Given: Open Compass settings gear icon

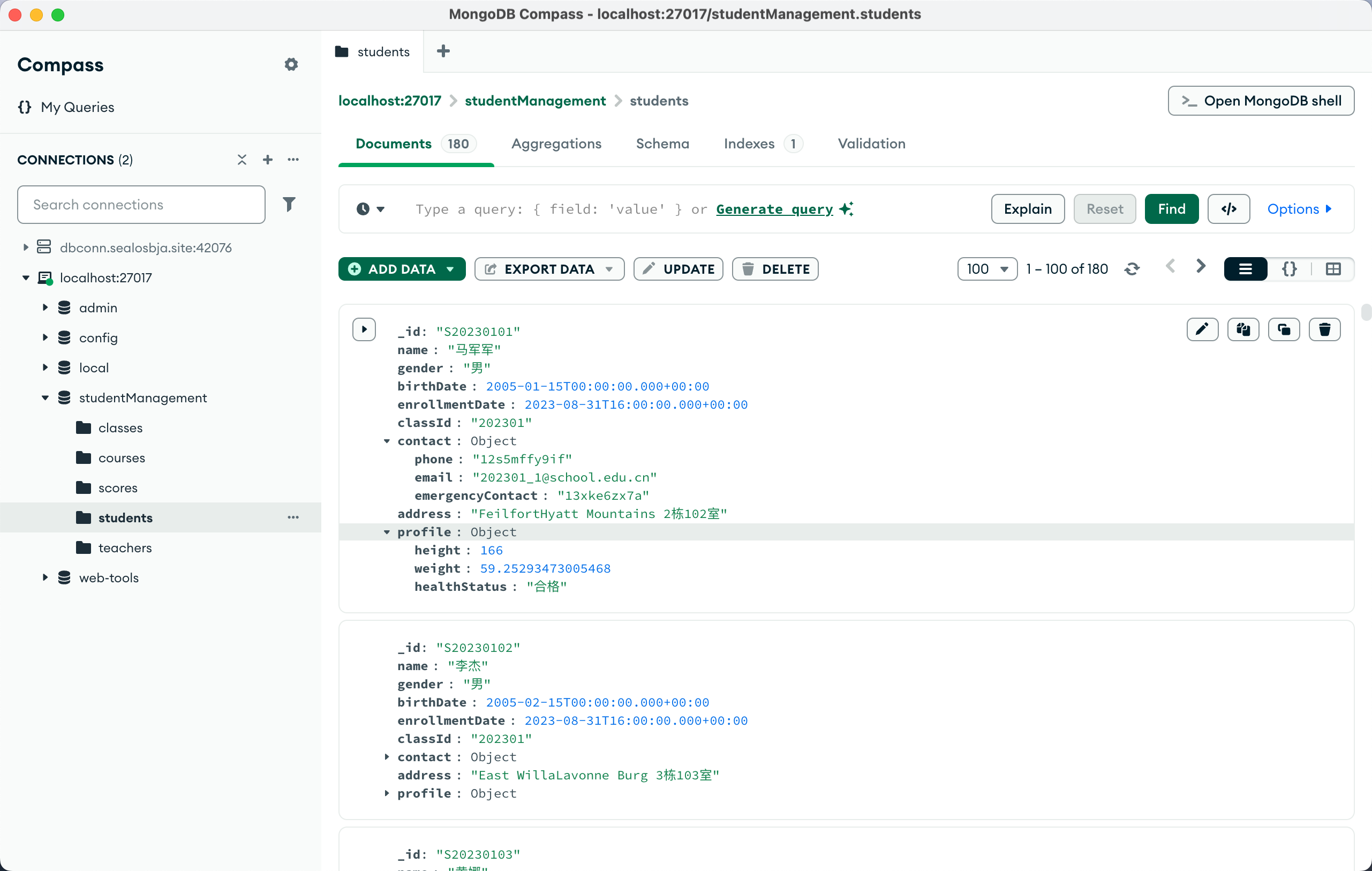Looking at the screenshot, I should (291, 64).
